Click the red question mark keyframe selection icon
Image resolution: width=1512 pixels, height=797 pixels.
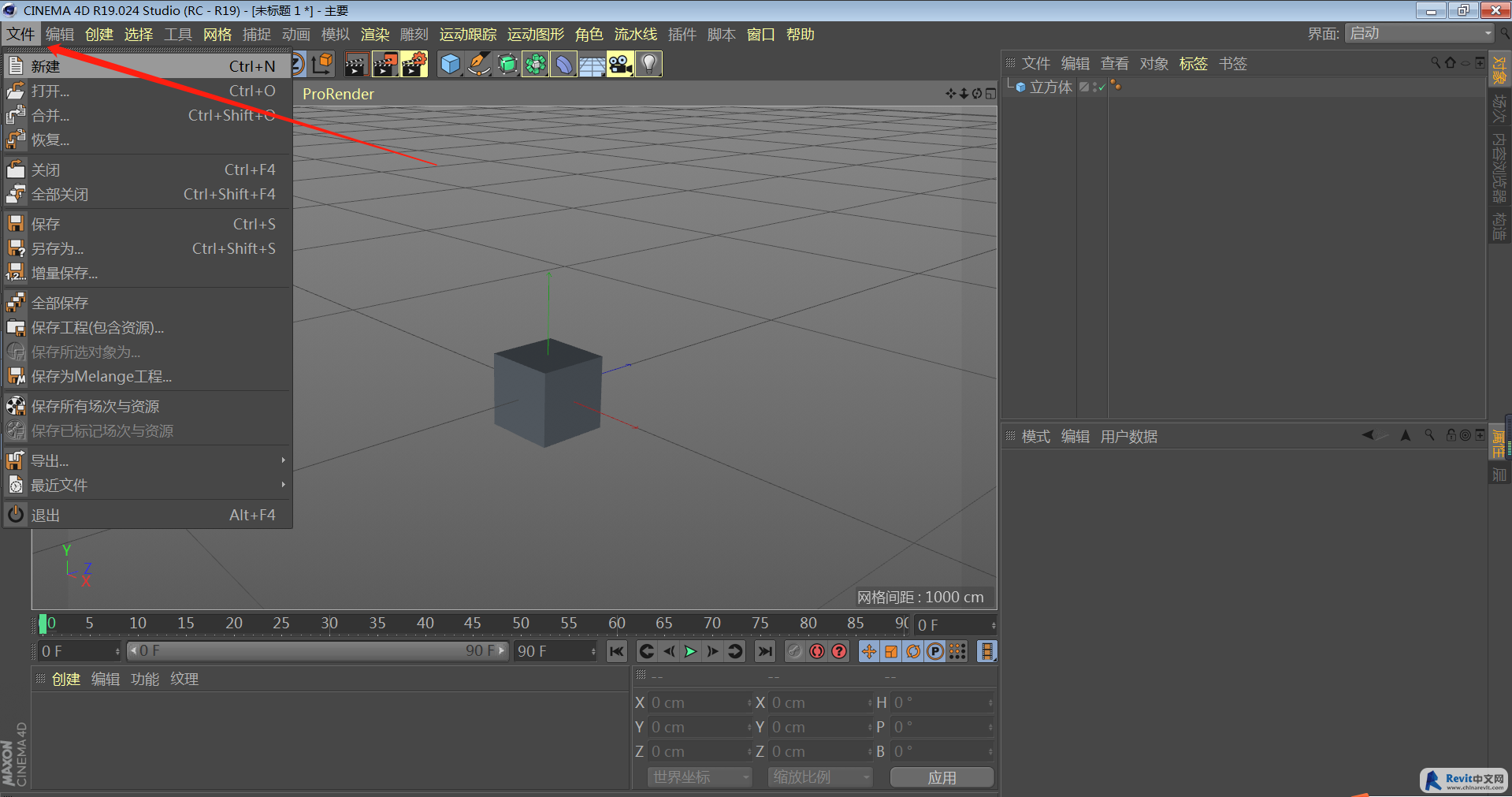(x=840, y=651)
